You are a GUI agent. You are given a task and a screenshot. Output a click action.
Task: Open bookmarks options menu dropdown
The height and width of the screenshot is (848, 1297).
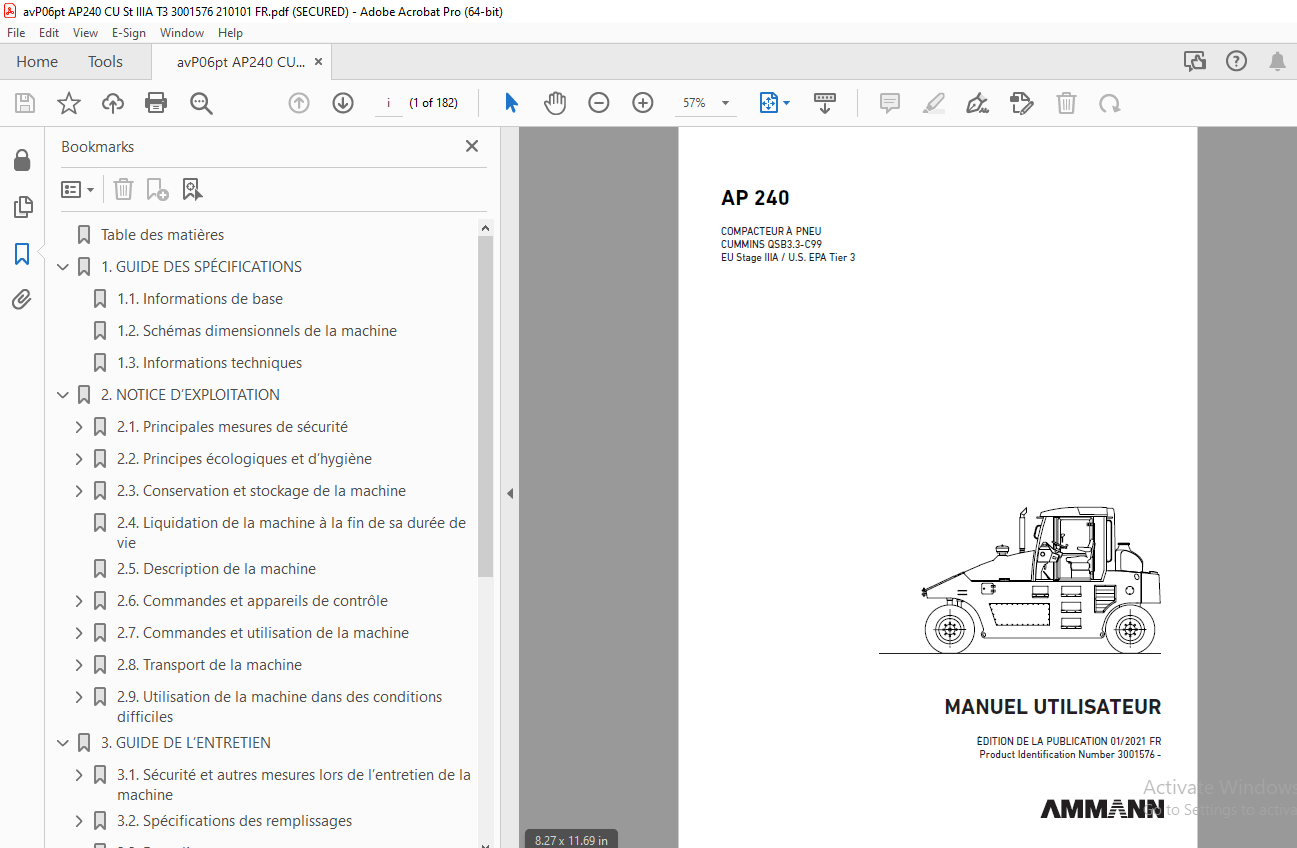77,189
